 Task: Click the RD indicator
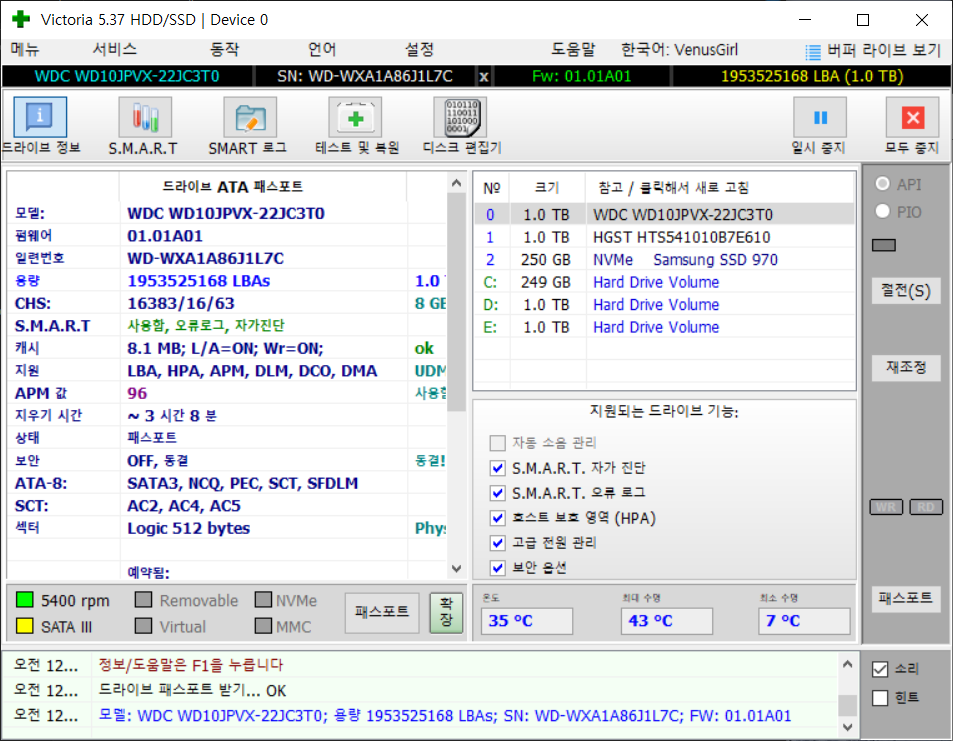tap(926, 507)
